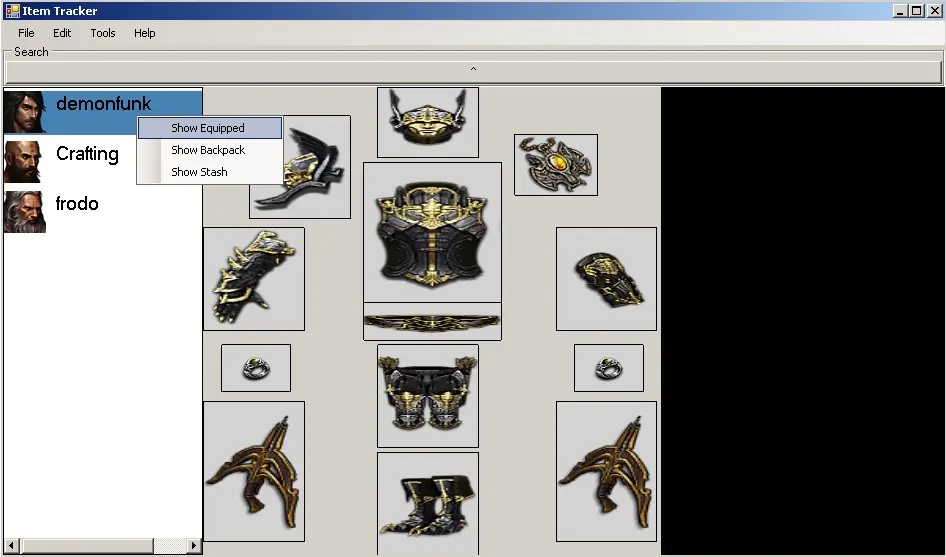Select the Crafting character name
The width and height of the screenshot is (946, 557).
87,154
